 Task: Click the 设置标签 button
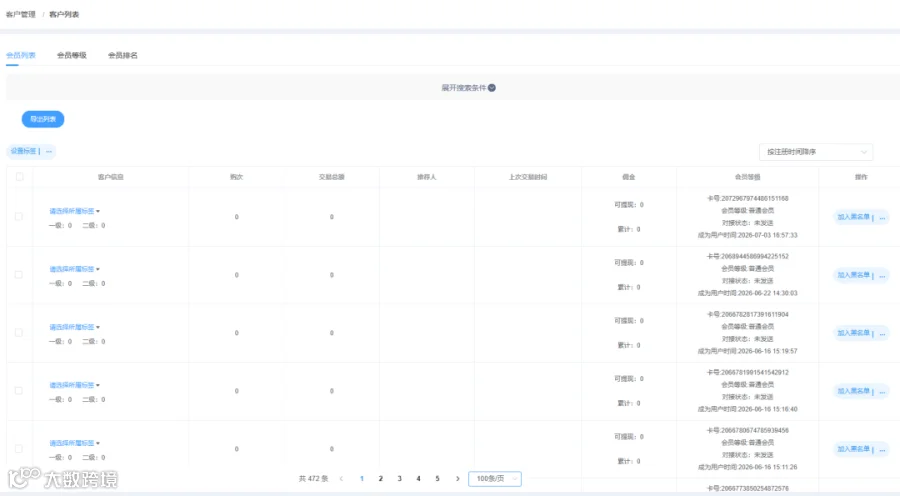(x=24, y=152)
